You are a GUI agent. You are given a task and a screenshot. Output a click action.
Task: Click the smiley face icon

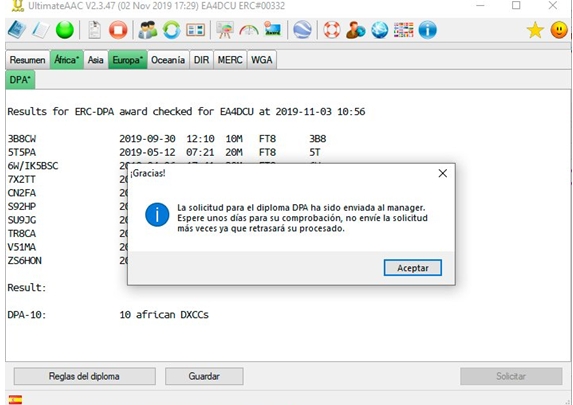click(x=559, y=30)
